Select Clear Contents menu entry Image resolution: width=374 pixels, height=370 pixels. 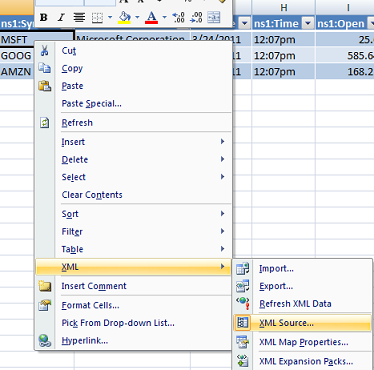click(133, 195)
